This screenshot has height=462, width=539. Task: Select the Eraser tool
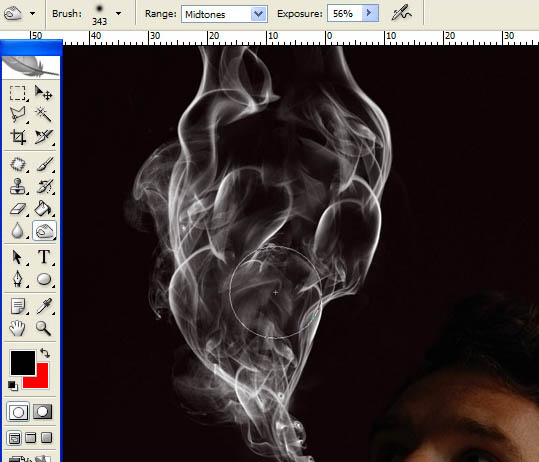18,209
